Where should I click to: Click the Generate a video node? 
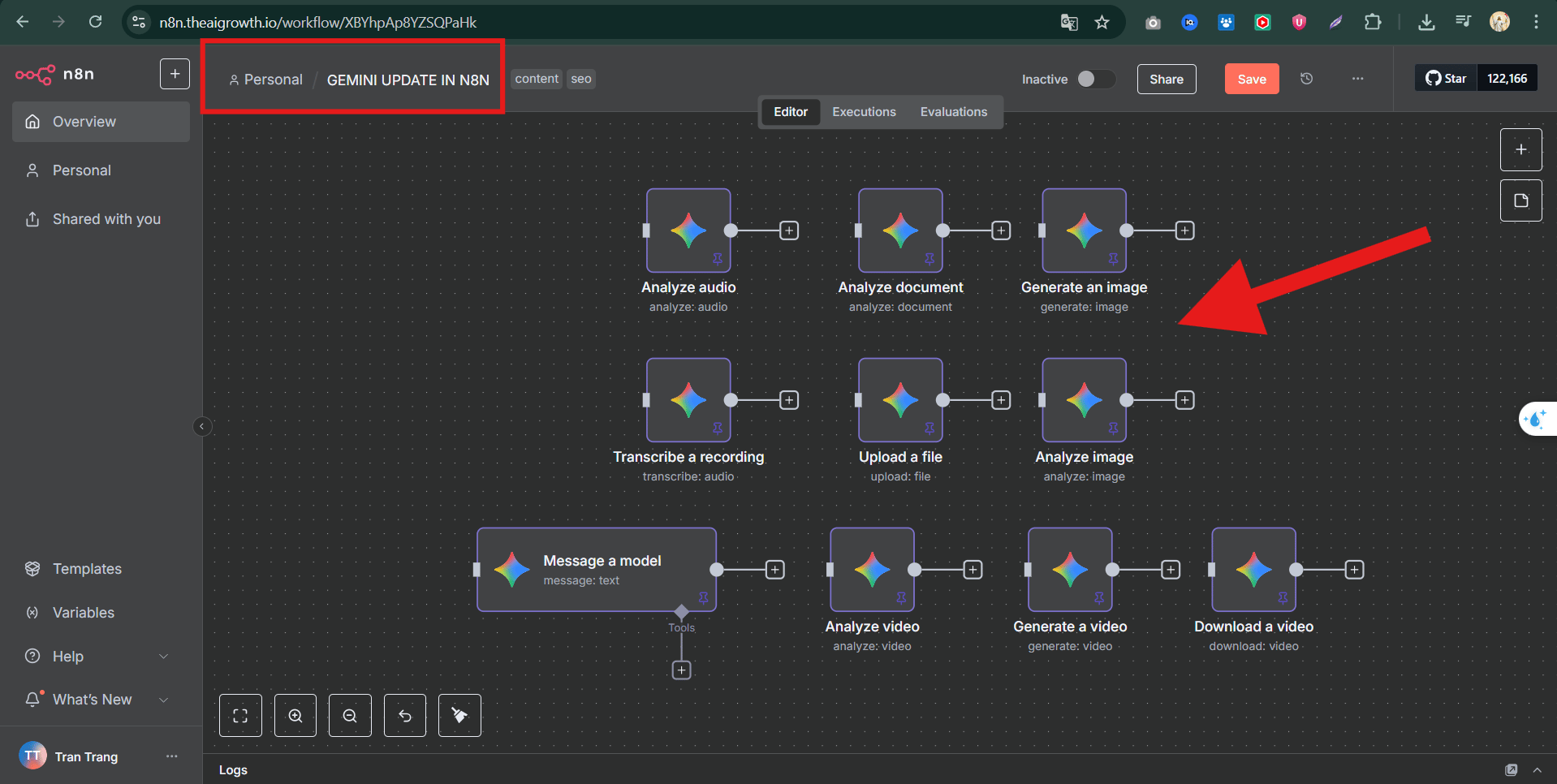click(1070, 570)
